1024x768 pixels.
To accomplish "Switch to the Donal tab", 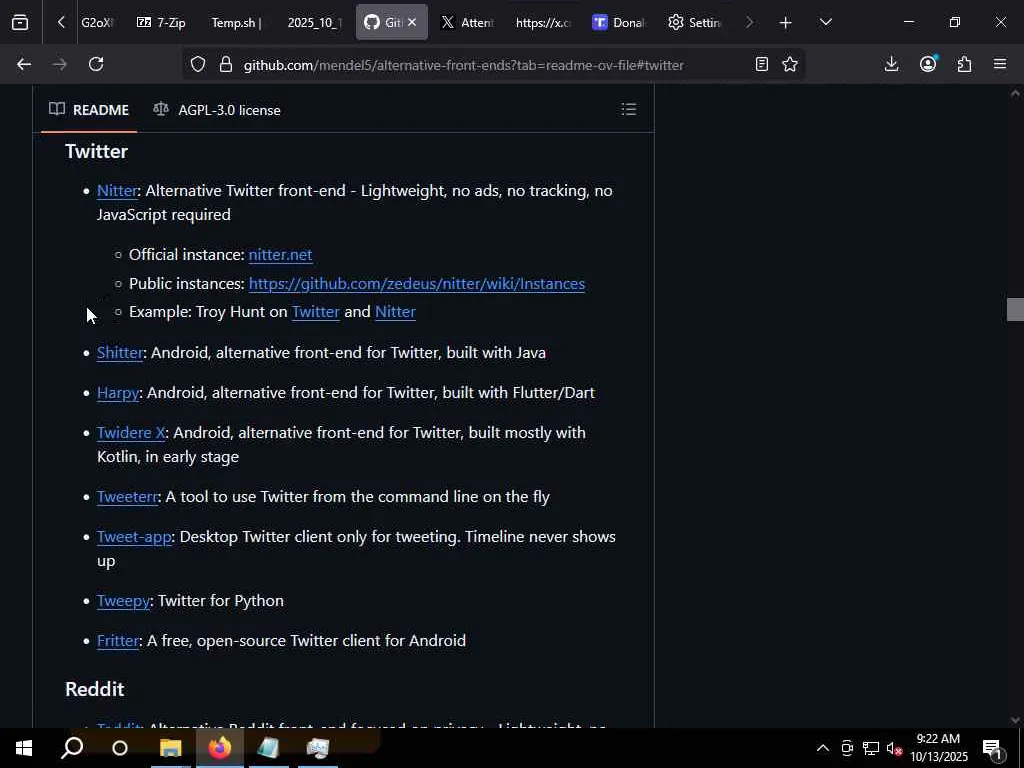I will 619,23.
